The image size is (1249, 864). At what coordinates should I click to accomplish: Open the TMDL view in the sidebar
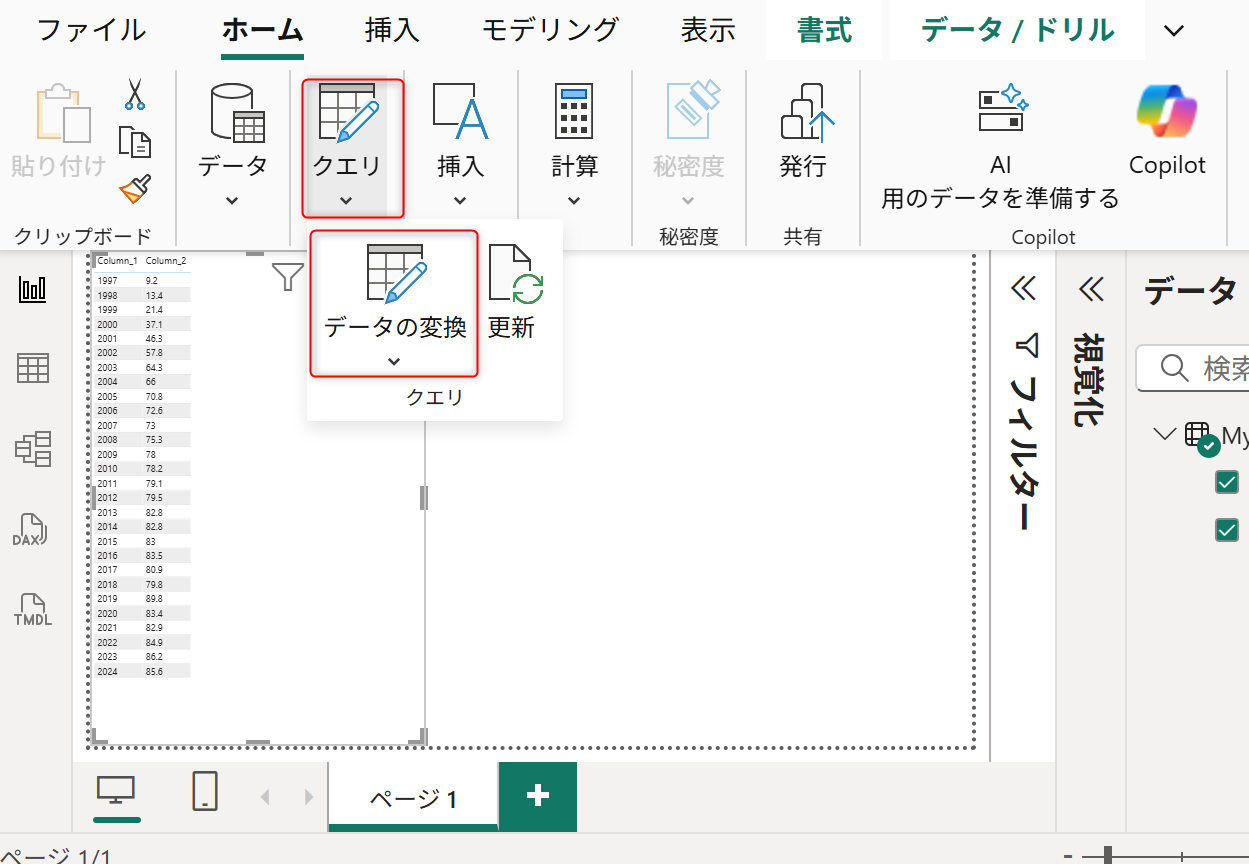click(33, 611)
